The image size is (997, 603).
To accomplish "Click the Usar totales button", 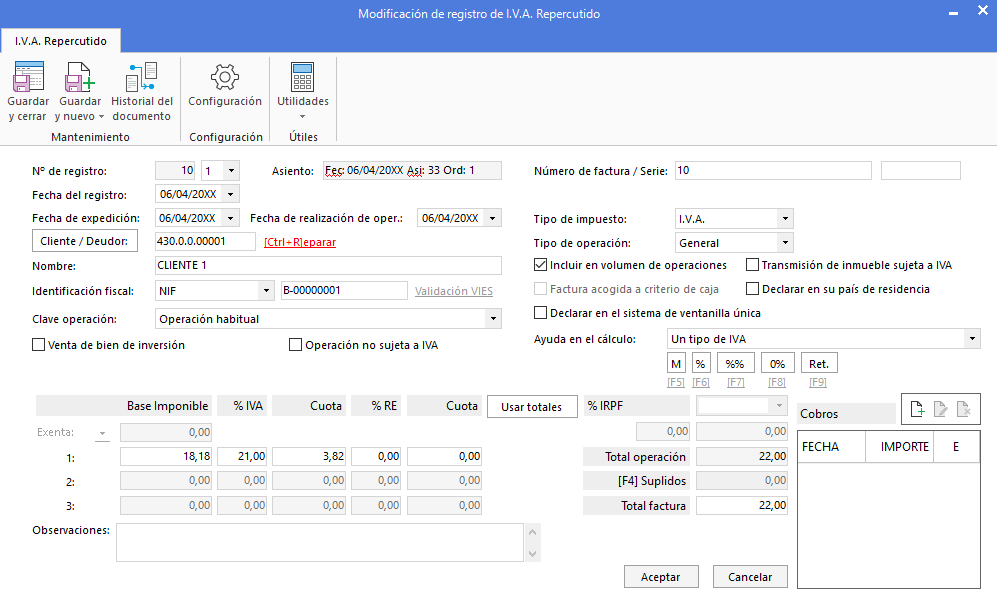I will [x=532, y=406].
